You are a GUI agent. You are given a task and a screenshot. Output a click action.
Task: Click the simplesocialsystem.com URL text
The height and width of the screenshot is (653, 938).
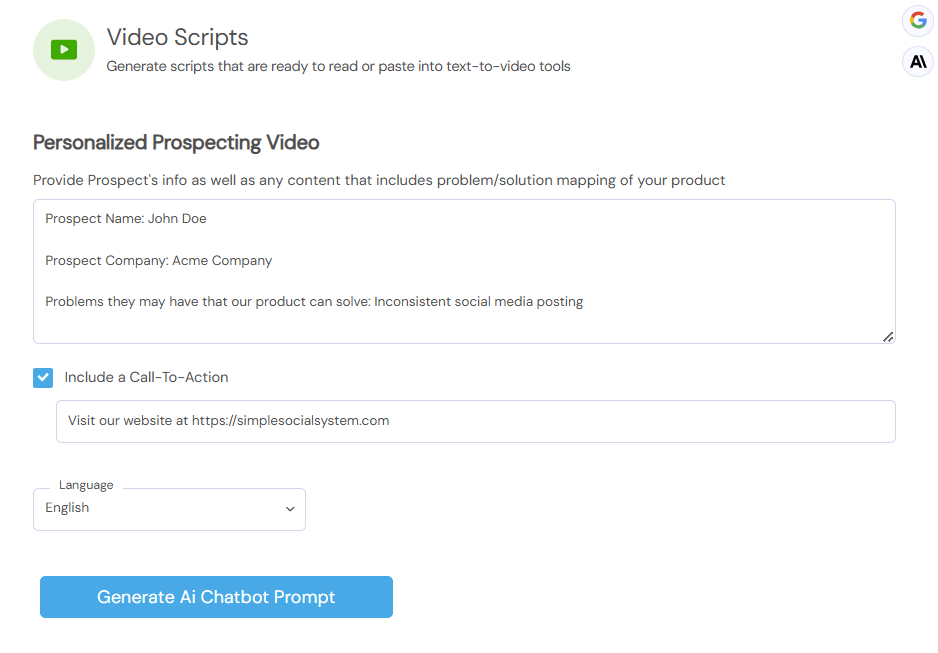pyautogui.click(x=291, y=421)
